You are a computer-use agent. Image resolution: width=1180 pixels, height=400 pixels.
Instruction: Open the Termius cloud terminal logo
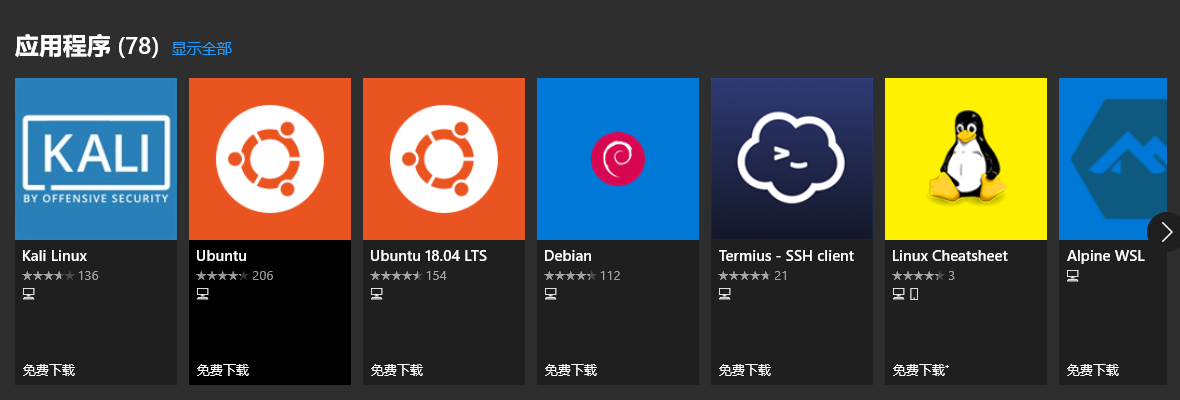click(792, 159)
